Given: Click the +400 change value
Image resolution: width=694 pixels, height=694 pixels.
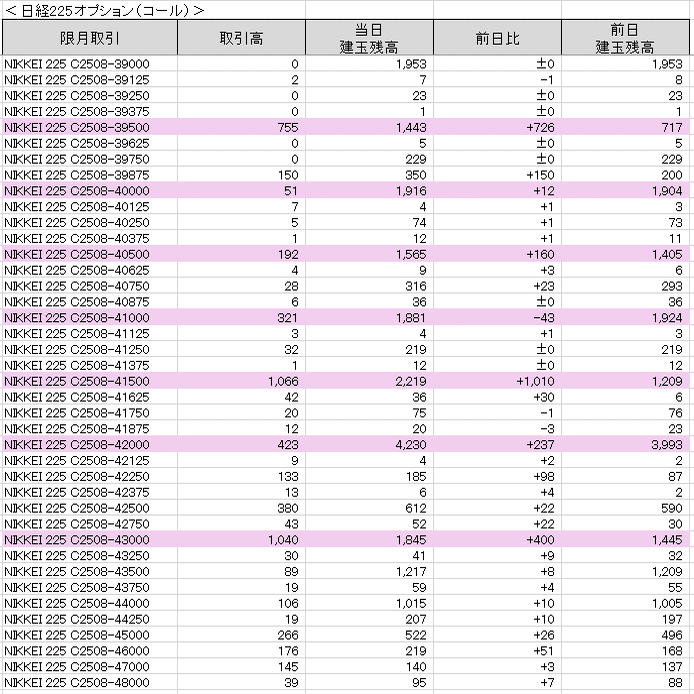Looking at the screenshot, I should point(540,540).
